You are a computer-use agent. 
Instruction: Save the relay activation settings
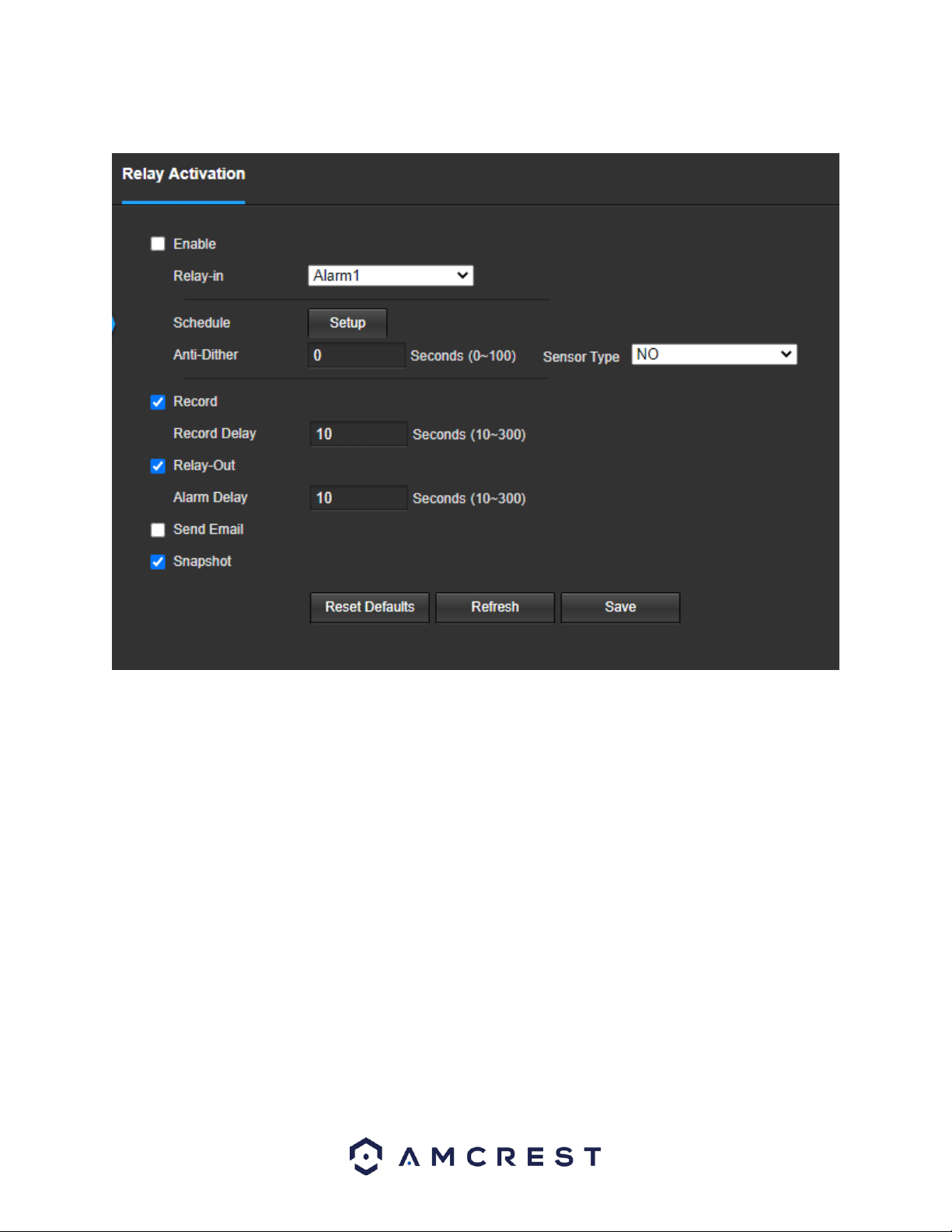[x=620, y=607]
